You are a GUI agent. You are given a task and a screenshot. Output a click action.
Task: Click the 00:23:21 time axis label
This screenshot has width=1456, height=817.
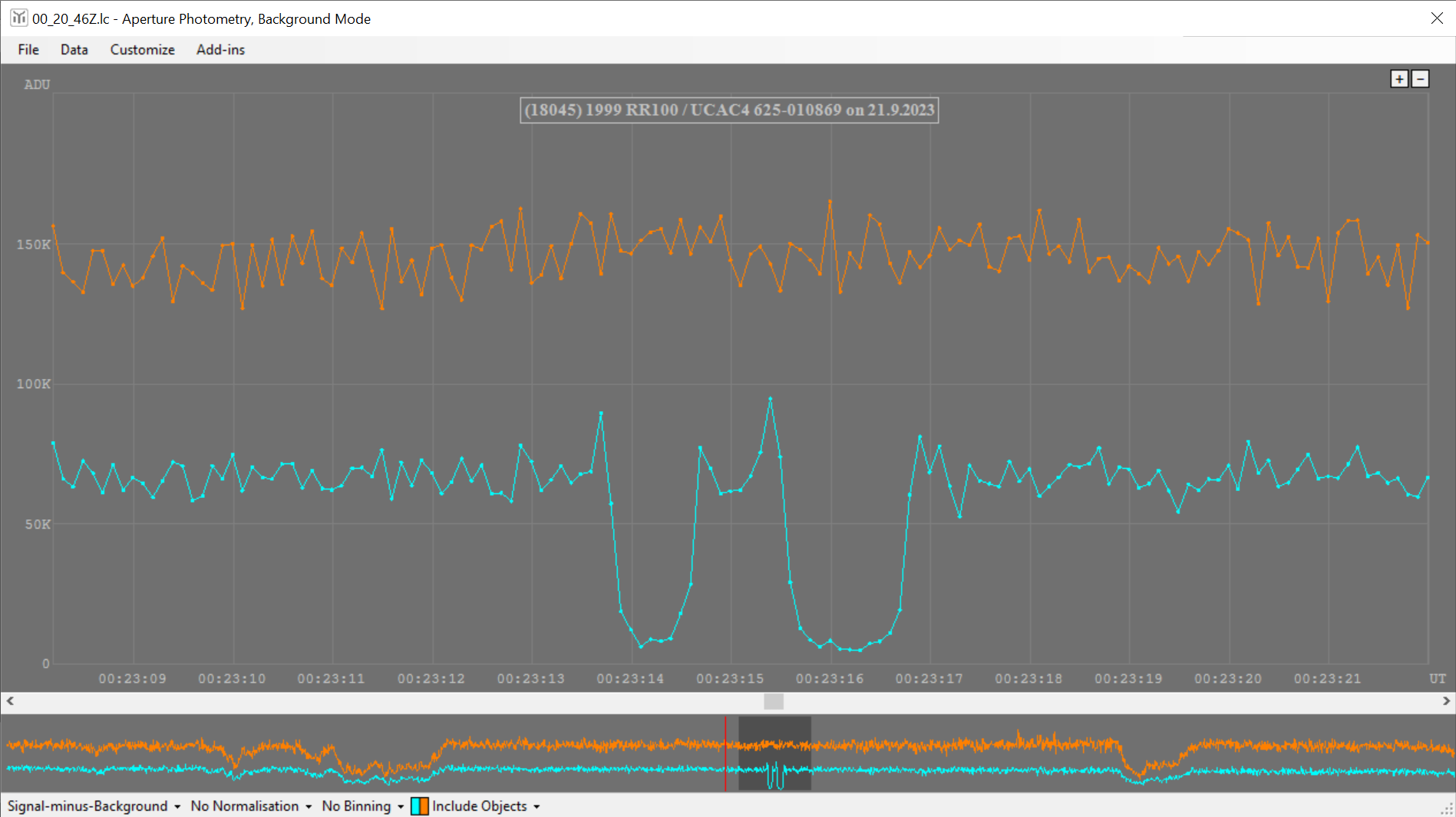click(1327, 679)
